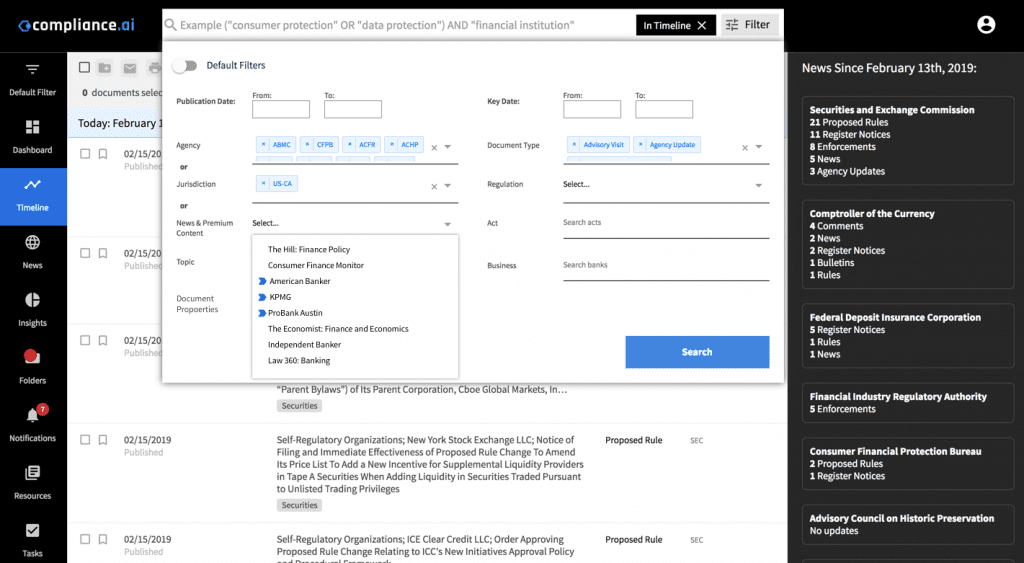
Task: Select the ICE Clear Credit document checkbox
Action: pyautogui.click(x=85, y=539)
